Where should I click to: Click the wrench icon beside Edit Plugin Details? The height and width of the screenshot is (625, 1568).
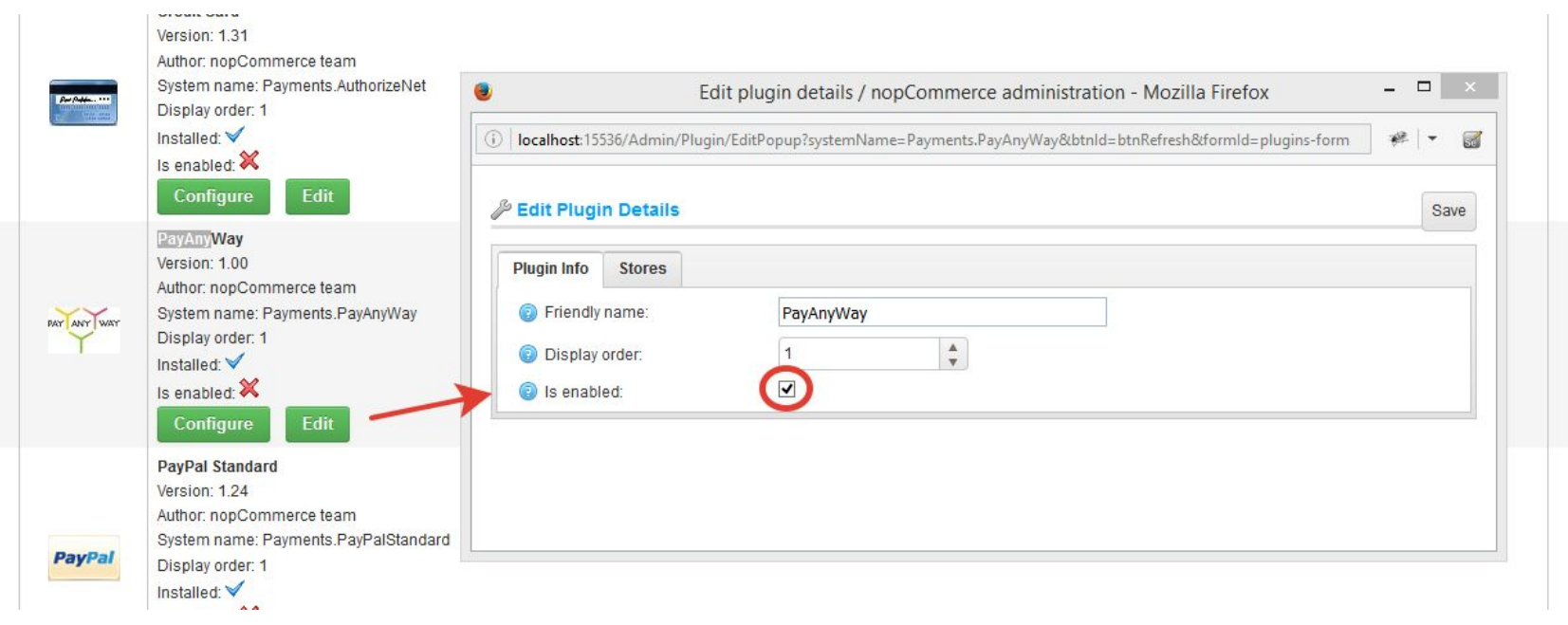point(501,210)
